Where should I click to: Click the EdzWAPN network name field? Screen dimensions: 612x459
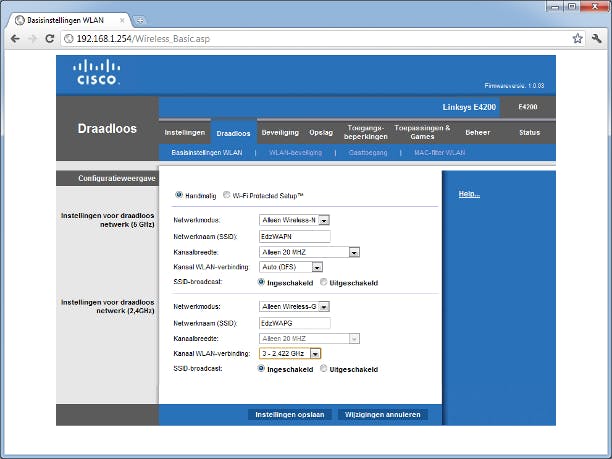pos(295,237)
